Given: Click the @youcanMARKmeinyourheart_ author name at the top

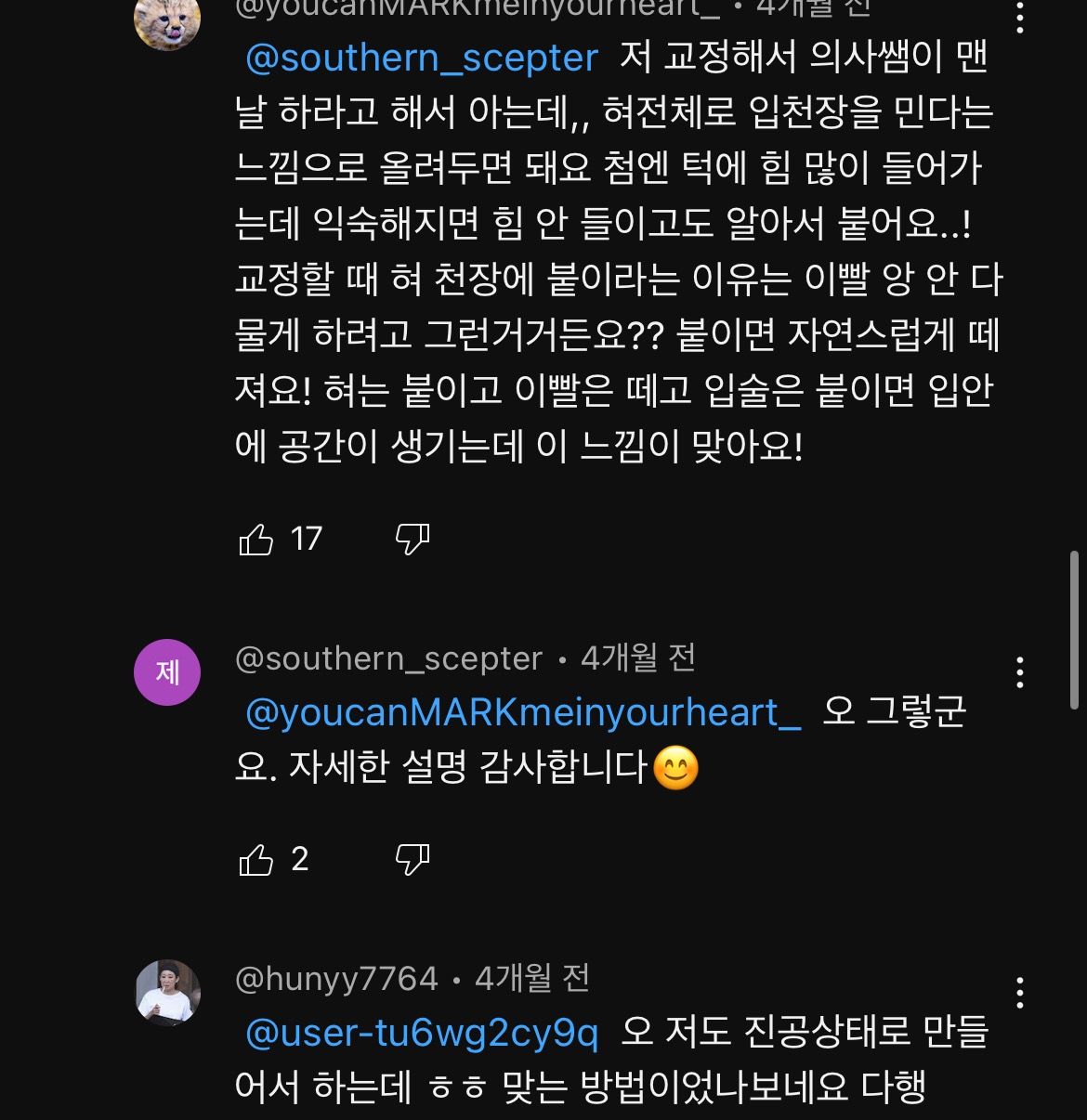Looking at the screenshot, I should (x=478, y=7).
